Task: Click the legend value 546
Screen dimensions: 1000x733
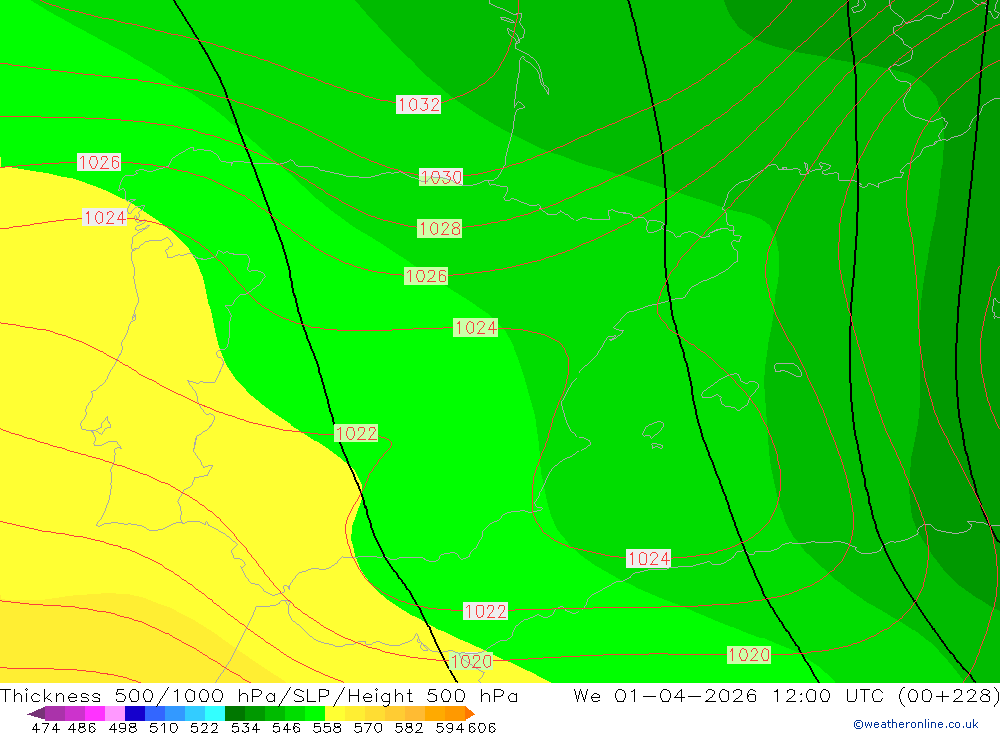Action: pos(286,727)
